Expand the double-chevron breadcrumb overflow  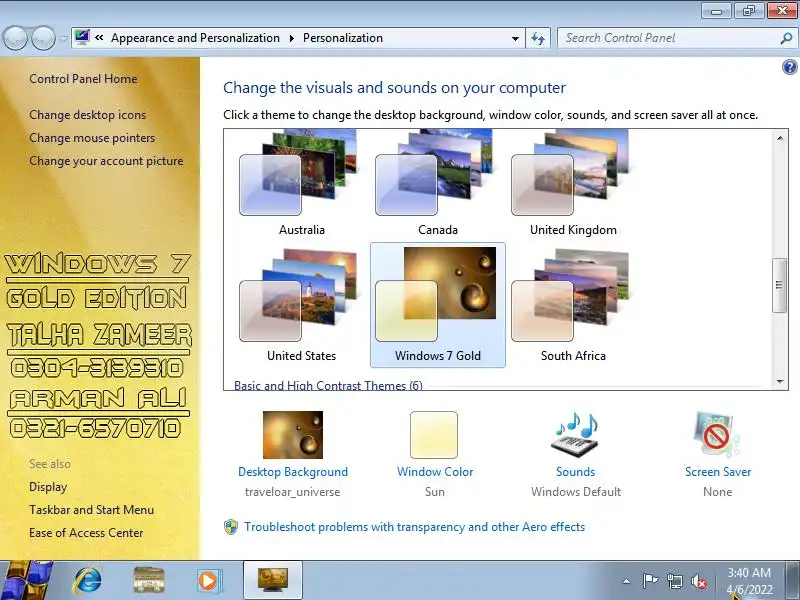99,38
